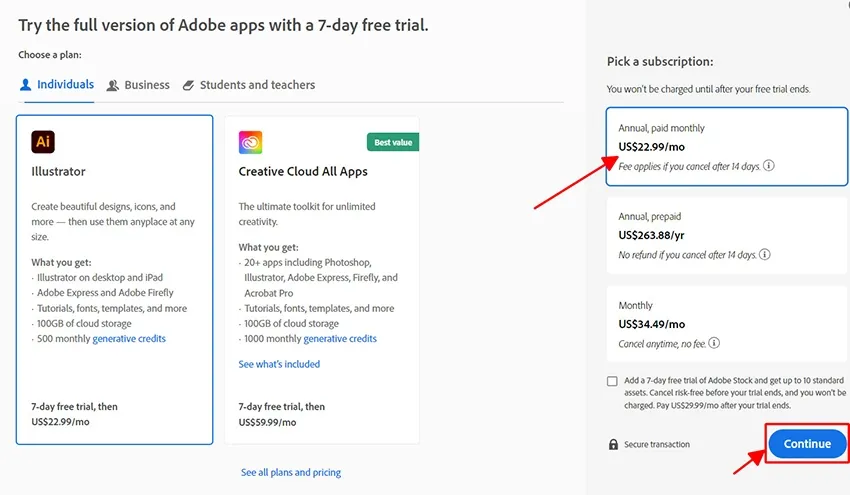
Task: Pick the Monthly US$34.49/mo subscription
Action: (726, 324)
